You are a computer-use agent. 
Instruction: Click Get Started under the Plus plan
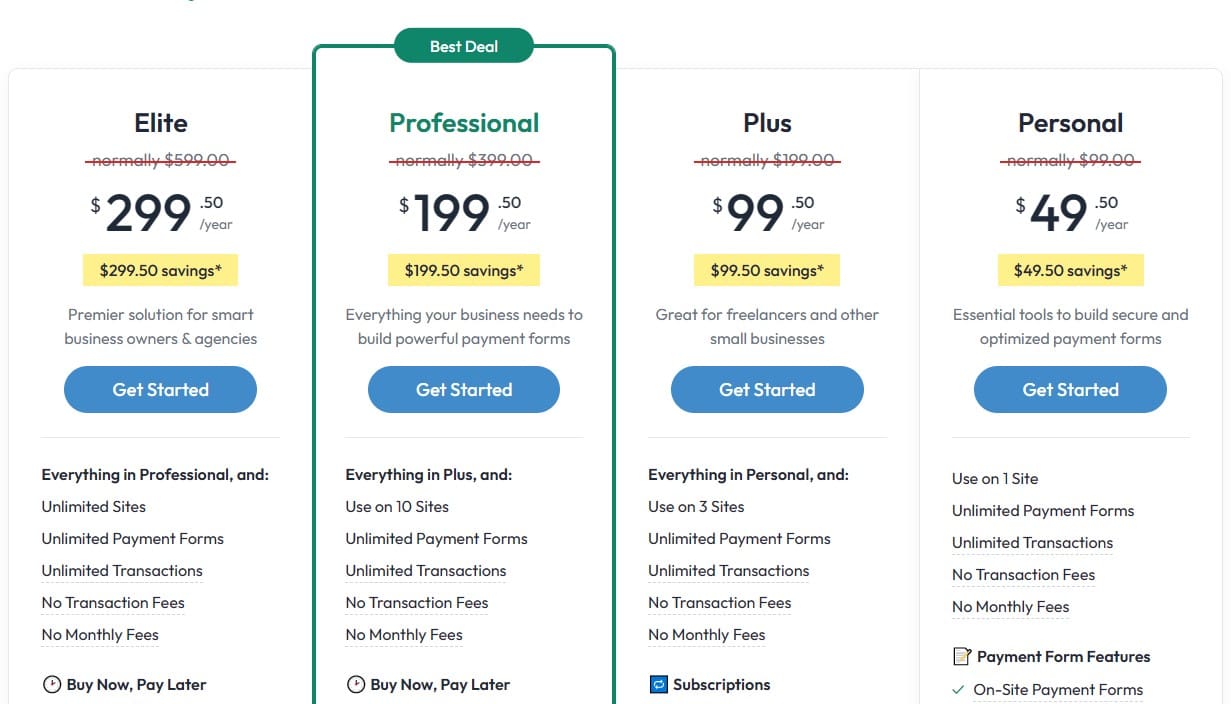(x=766, y=389)
